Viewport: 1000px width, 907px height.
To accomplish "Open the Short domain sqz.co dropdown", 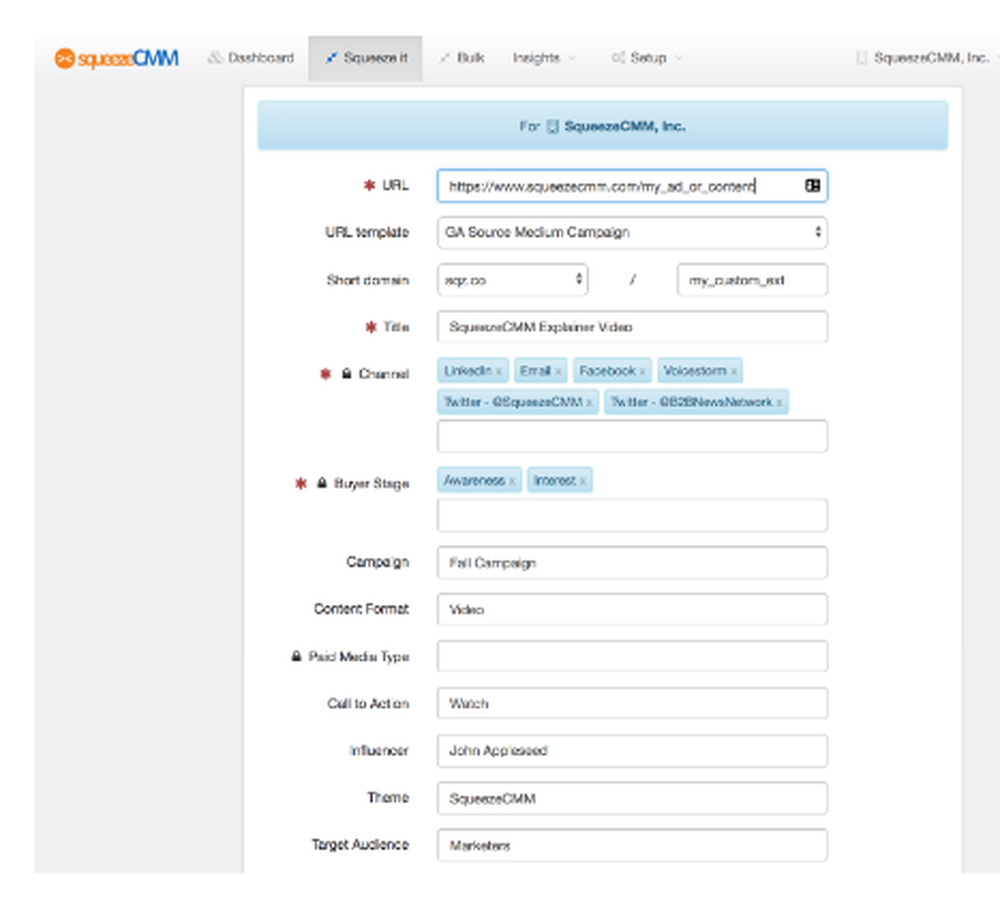I will click(x=513, y=280).
